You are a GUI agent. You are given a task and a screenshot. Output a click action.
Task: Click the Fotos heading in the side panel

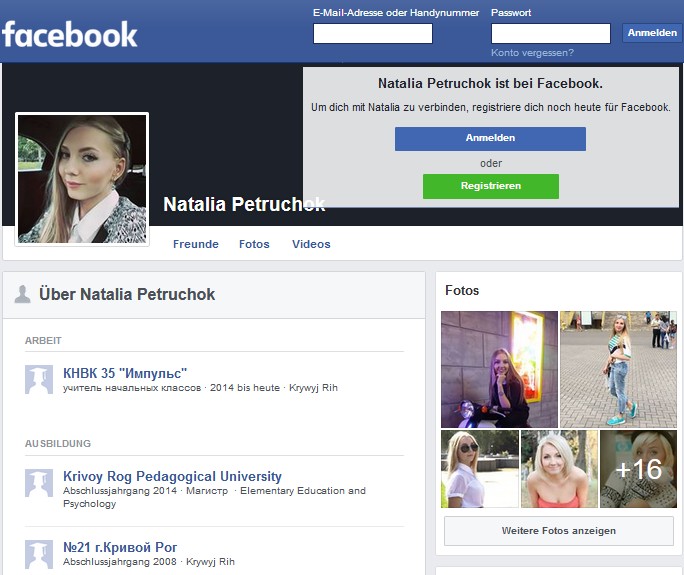tap(462, 291)
